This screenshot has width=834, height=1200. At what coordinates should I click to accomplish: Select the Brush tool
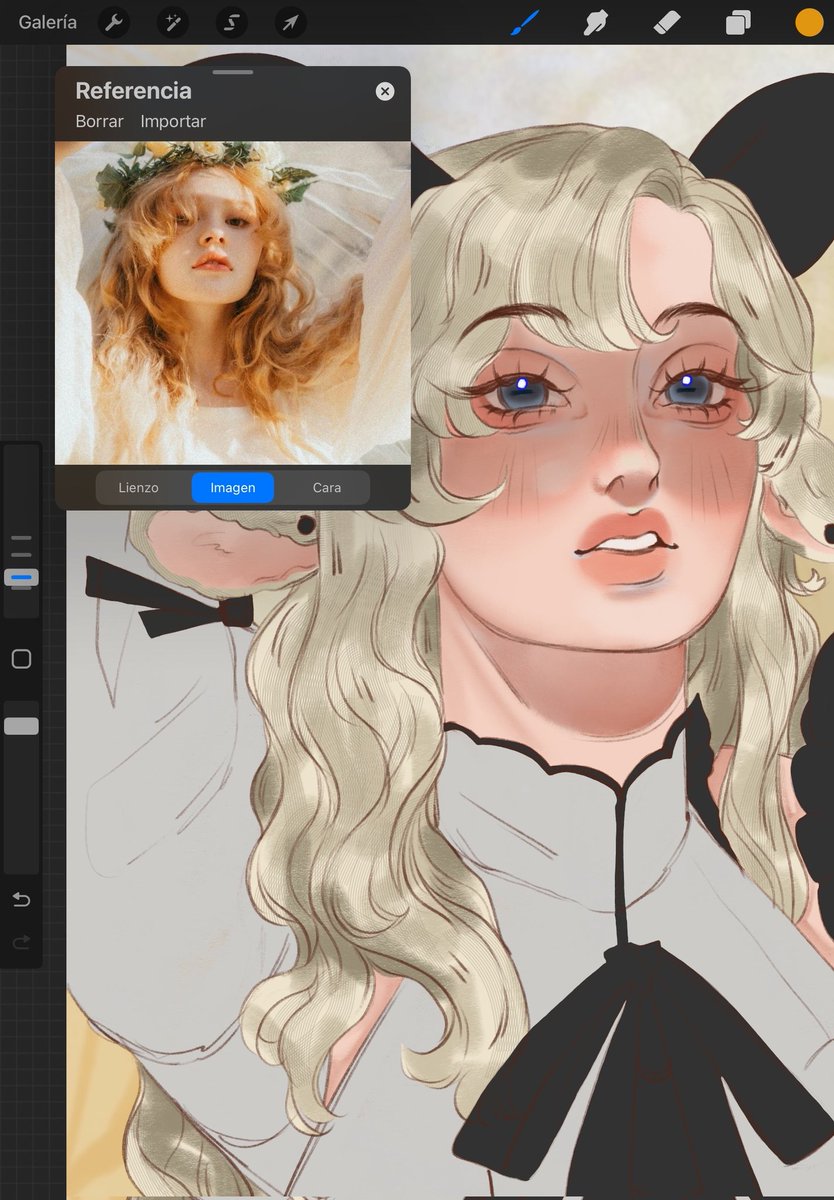[x=525, y=22]
